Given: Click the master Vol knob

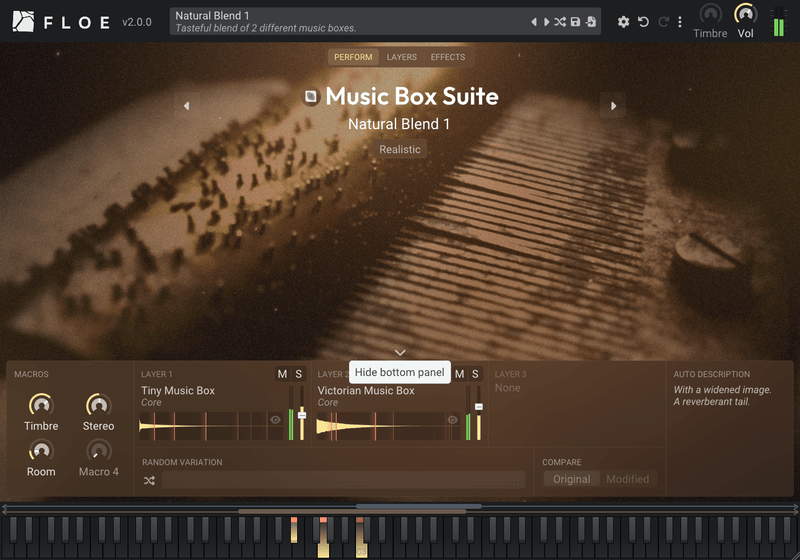Looking at the screenshot, I should (x=745, y=14).
